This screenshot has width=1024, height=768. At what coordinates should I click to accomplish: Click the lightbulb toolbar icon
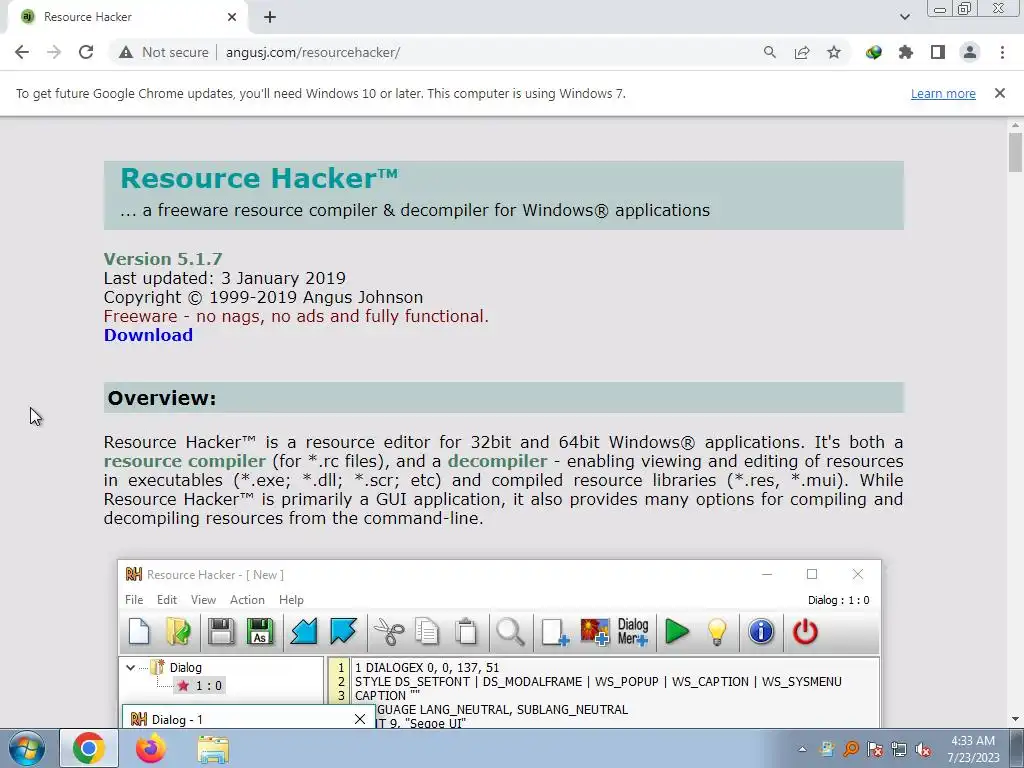(x=717, y=632)
